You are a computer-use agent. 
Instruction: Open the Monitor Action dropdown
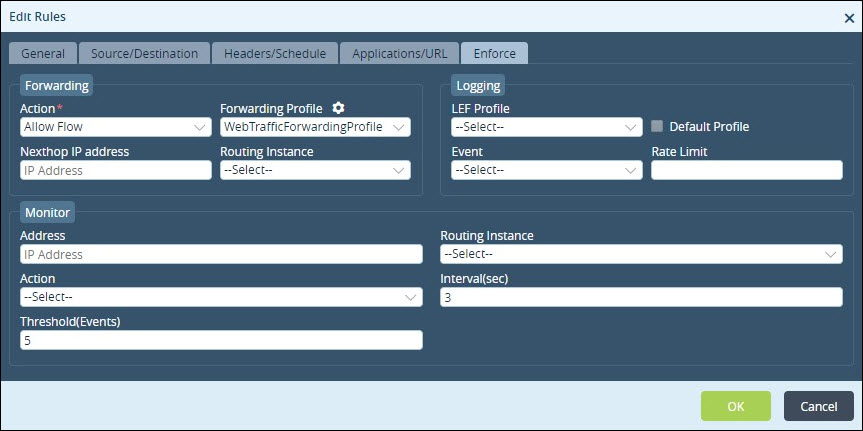coord(221,297)
